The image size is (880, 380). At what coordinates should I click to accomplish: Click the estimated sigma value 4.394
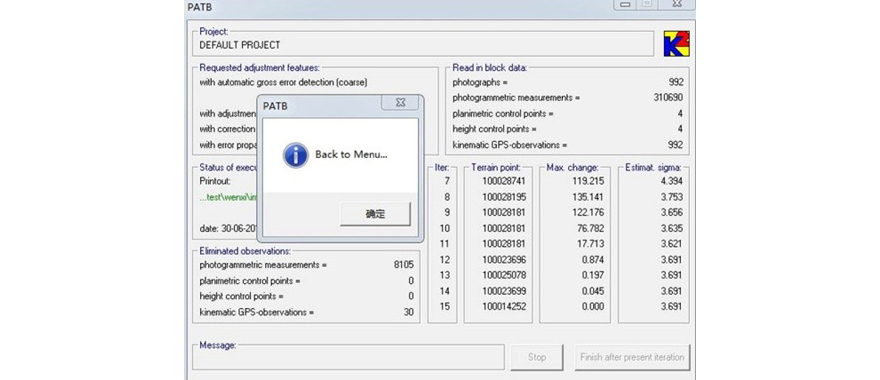[x=671, y=181]
